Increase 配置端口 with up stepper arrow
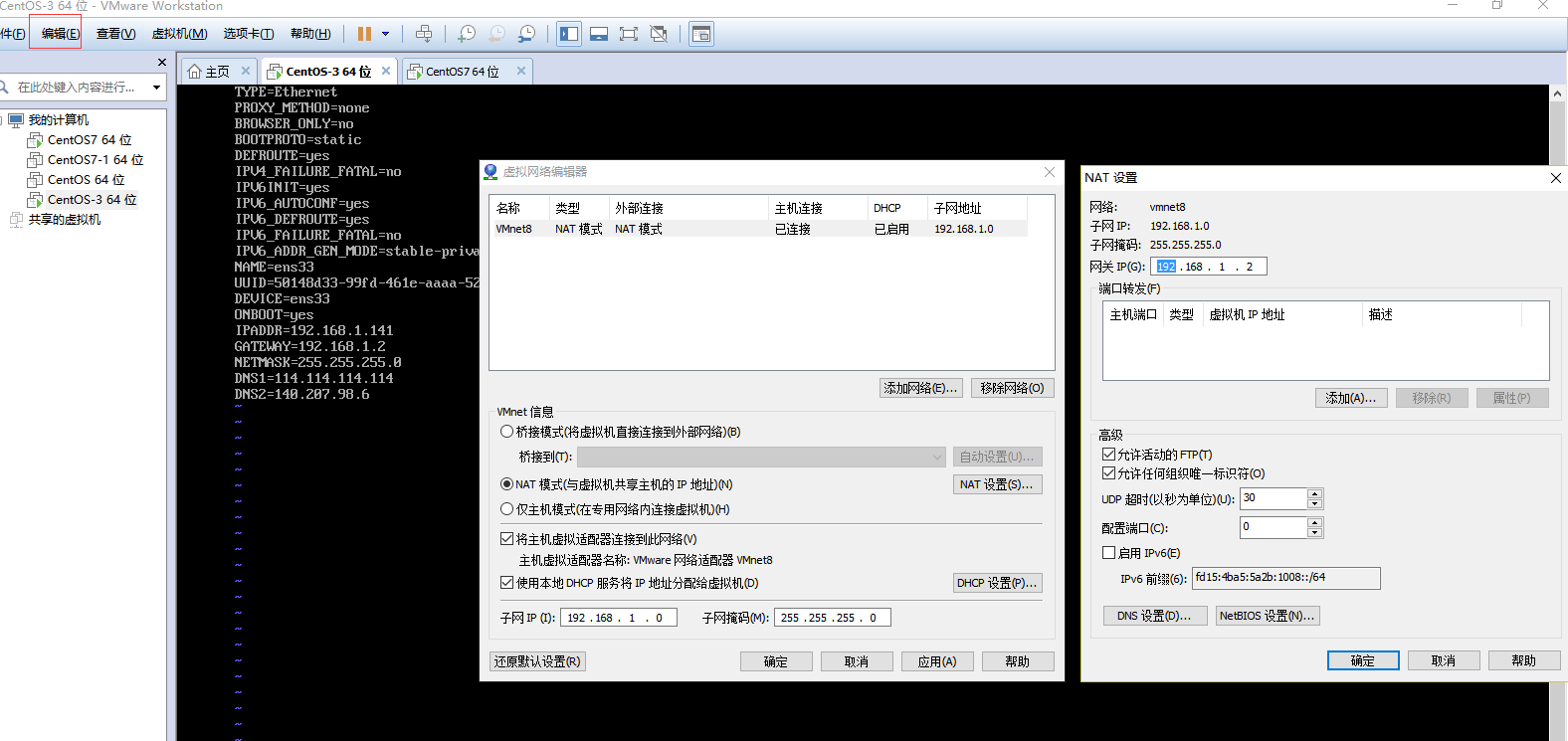 pos(1314,522)
